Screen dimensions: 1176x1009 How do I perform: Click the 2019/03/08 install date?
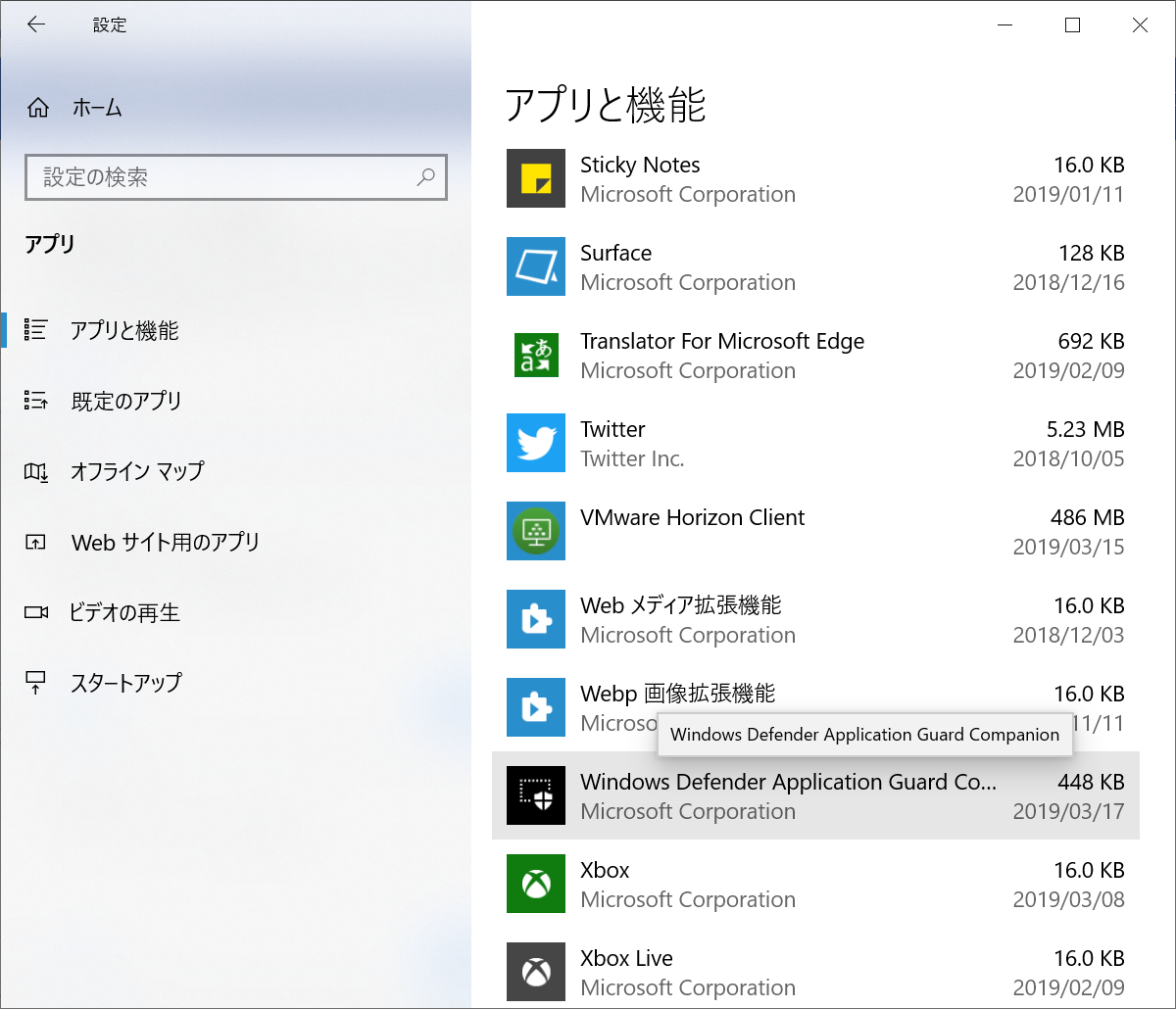(1068, 899)
